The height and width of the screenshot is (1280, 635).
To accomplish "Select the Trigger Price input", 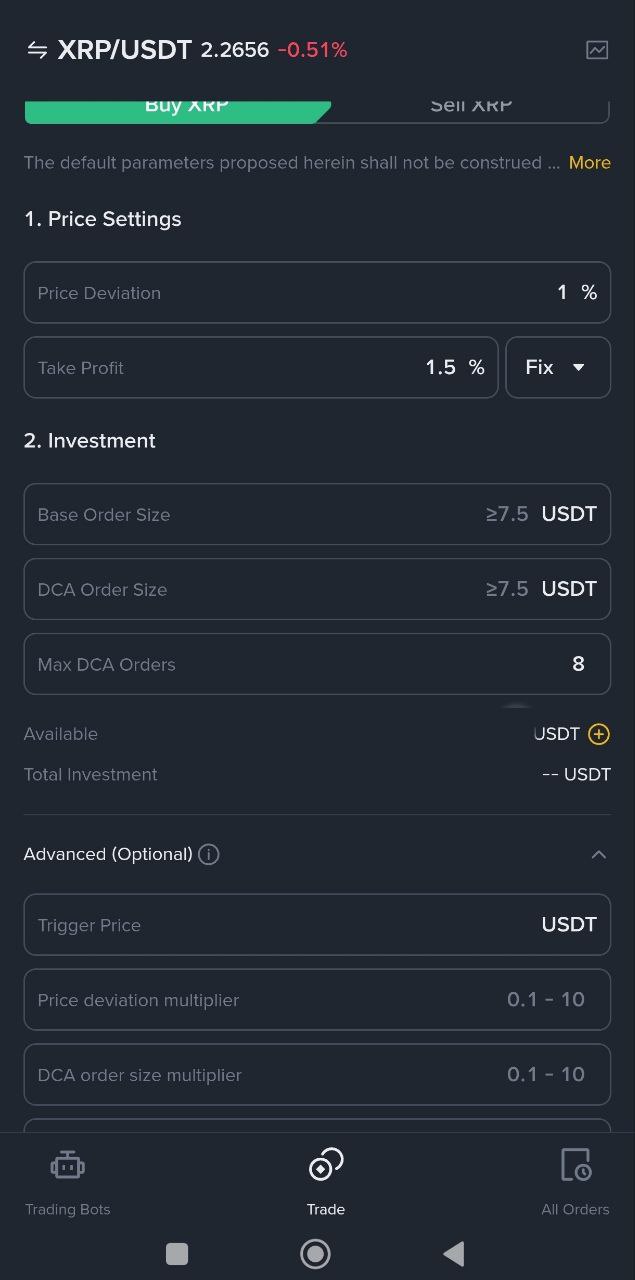I will tap(317, 925).
